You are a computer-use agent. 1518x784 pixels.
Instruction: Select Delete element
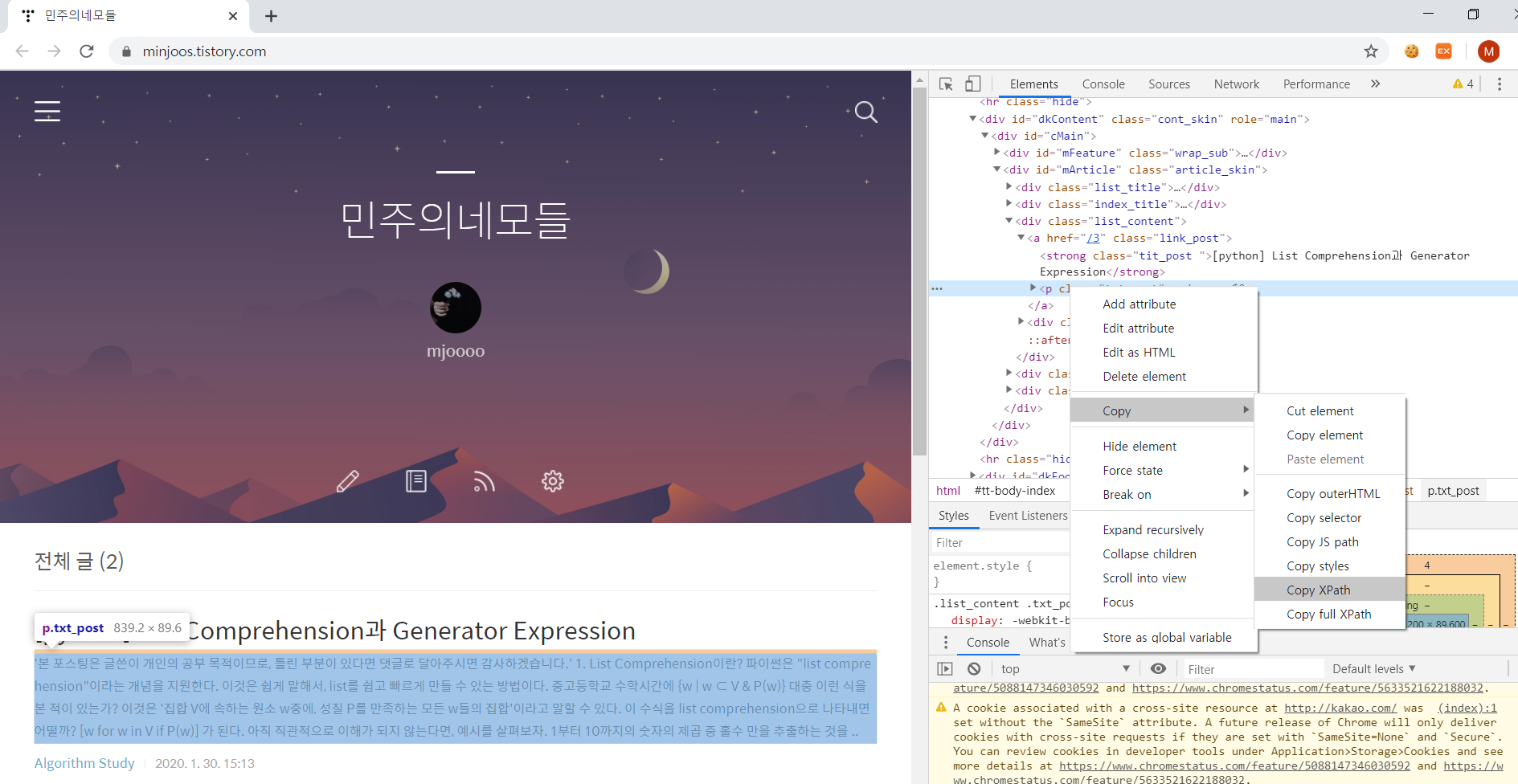(1164, 376)
